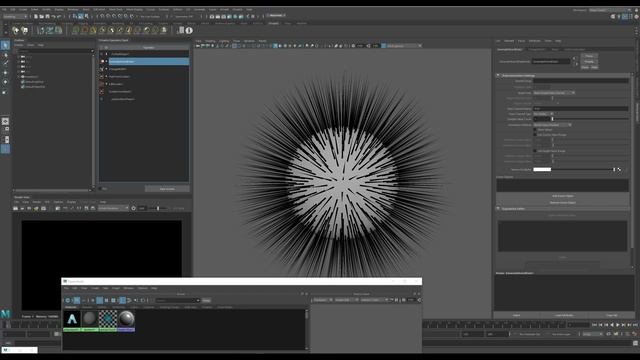This screenshot has width=640, height=360.
Task: Click the white color swatch in Attribute Editor
Action: (x=542, y=169)
